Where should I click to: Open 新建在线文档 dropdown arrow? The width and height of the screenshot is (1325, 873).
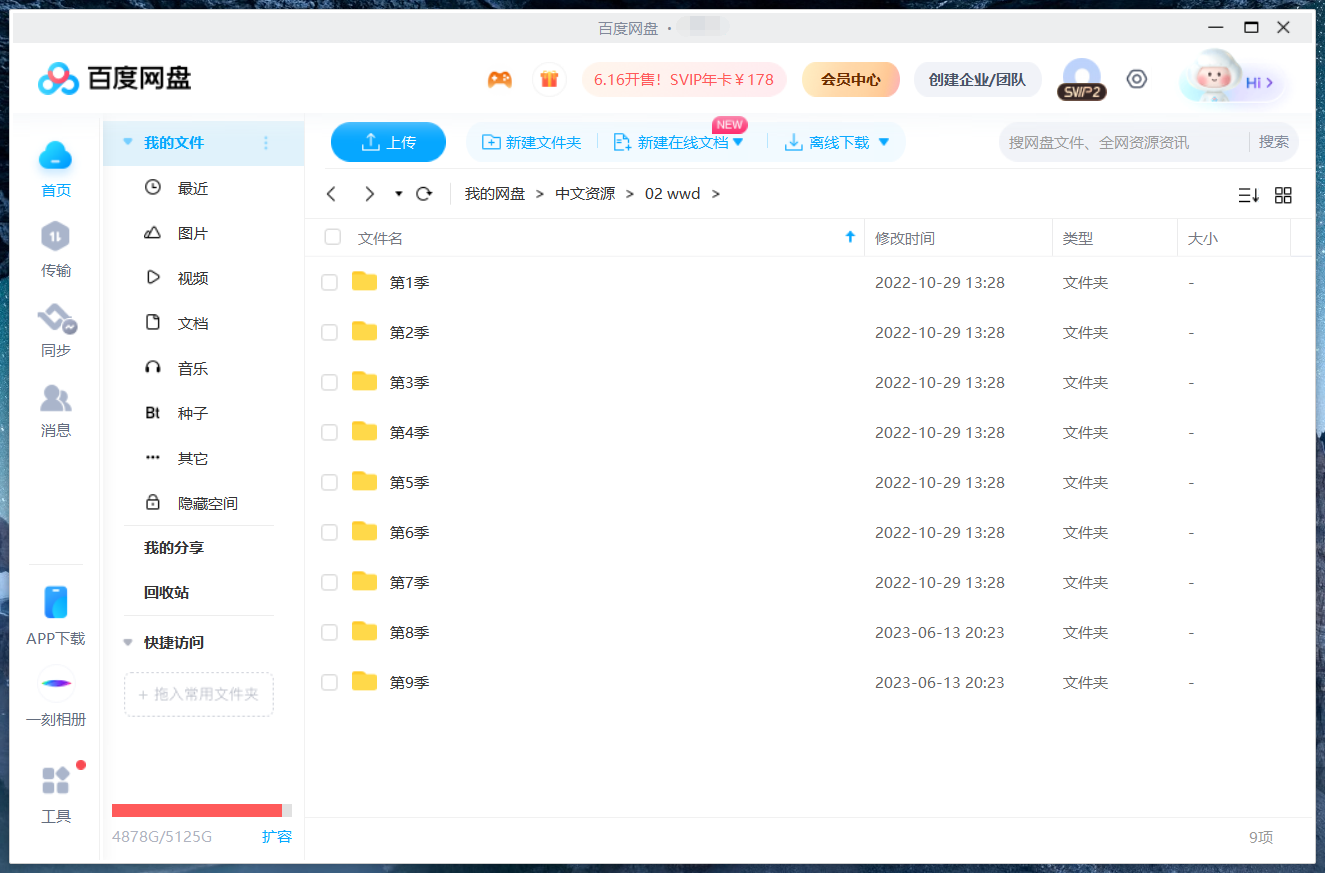738,142
